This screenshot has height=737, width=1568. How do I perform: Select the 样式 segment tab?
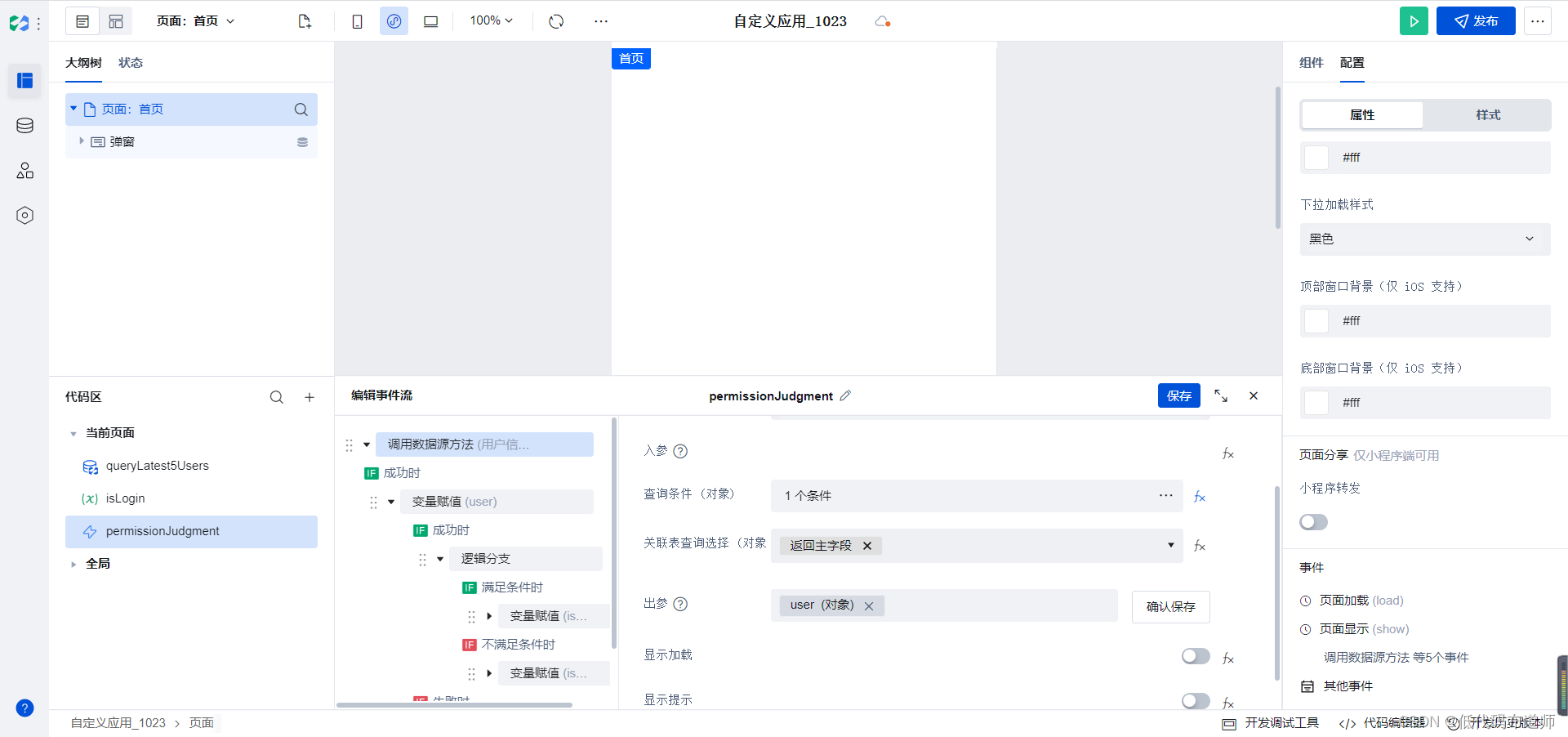point(1488,115)
